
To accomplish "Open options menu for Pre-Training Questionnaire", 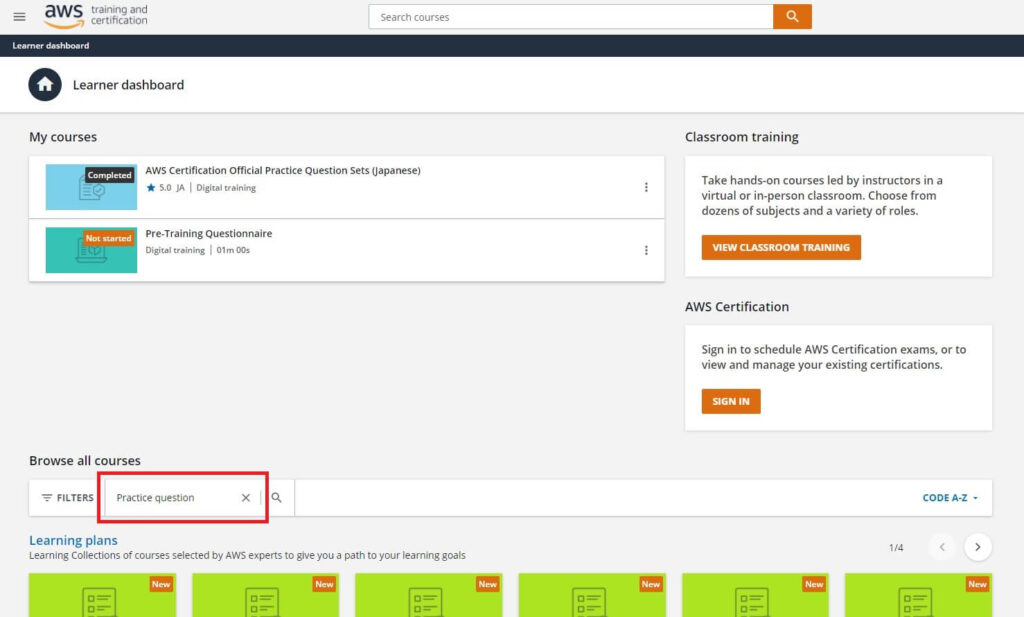I will click(646, 250).
